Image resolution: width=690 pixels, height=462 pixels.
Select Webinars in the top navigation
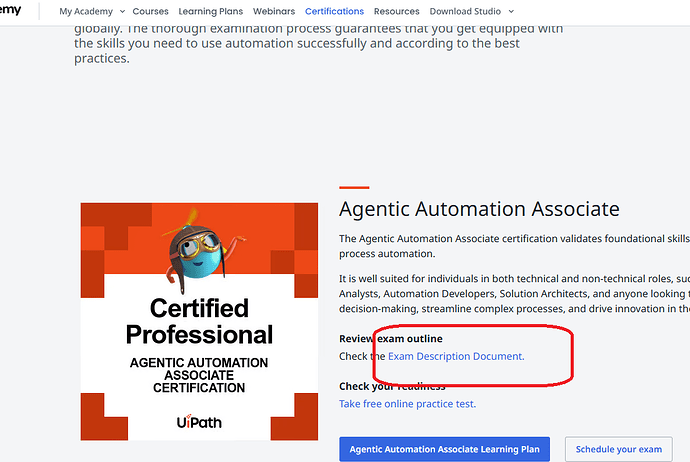274,11
